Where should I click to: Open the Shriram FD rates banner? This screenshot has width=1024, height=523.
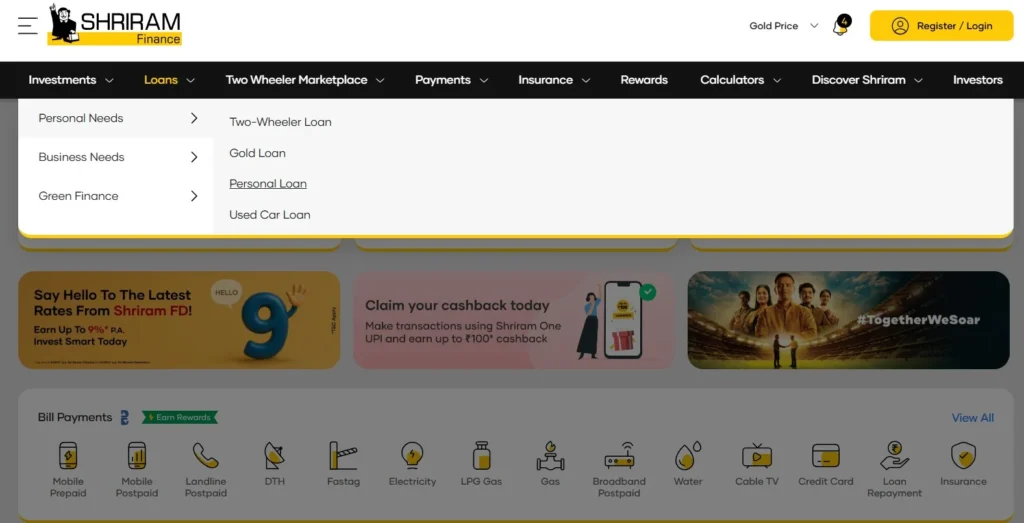(x=179, y=320)
